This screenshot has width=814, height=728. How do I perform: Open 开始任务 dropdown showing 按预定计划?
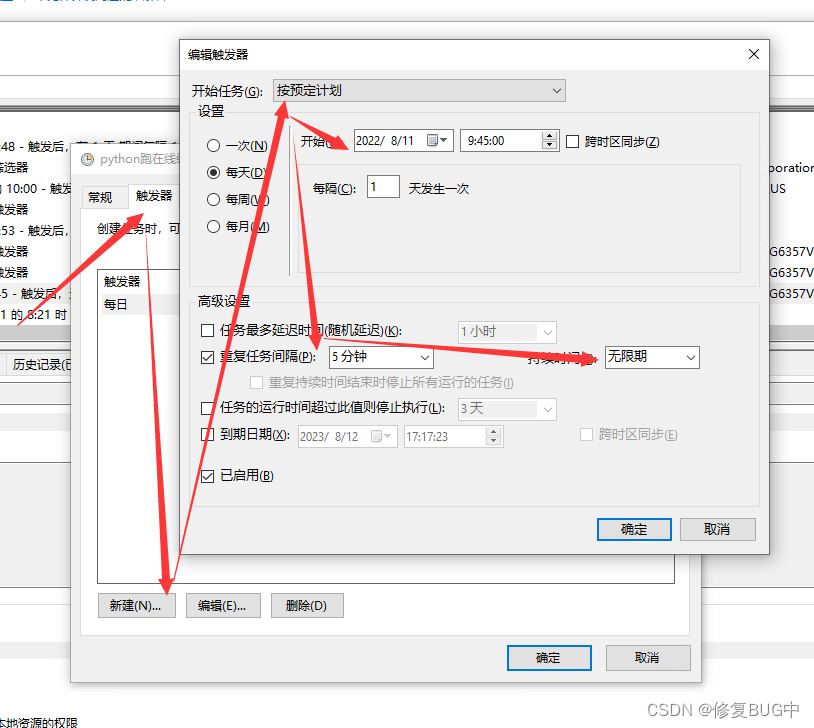pyautogui.click(x=419, y=90)
